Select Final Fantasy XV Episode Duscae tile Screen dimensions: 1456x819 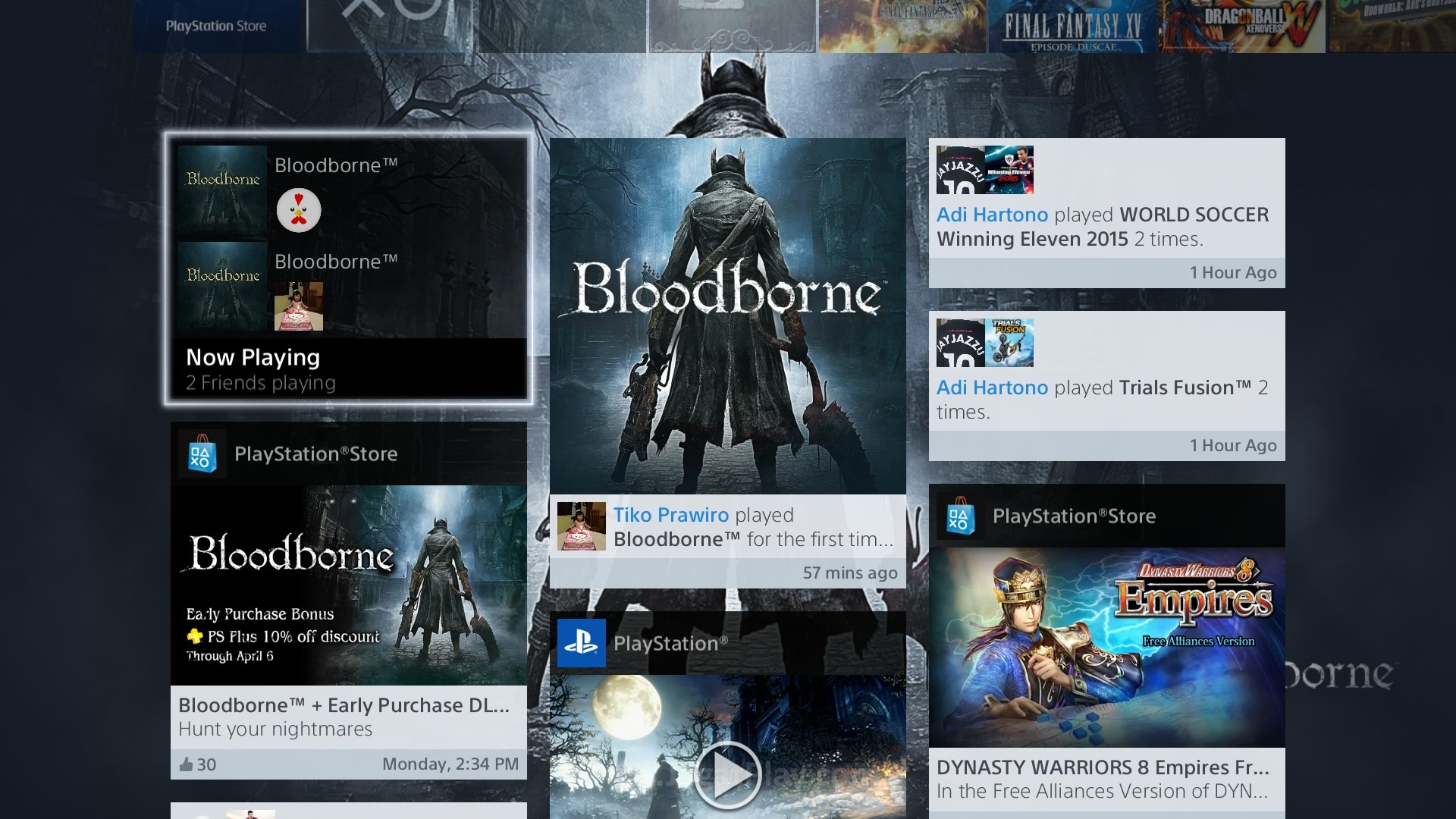[1073, 26]
